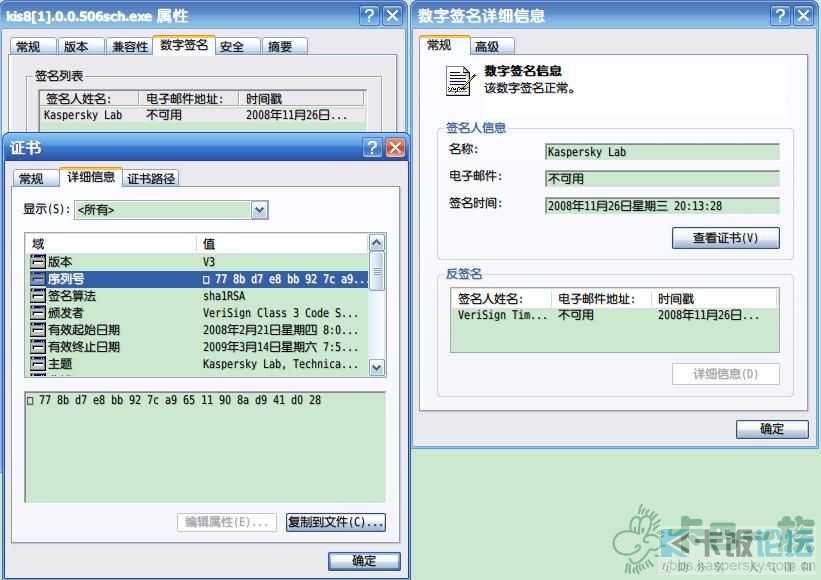821x580 pixels.
Task: Click 2008年11月26日 timestamp in 反签名 list
Action: point(708,315)
